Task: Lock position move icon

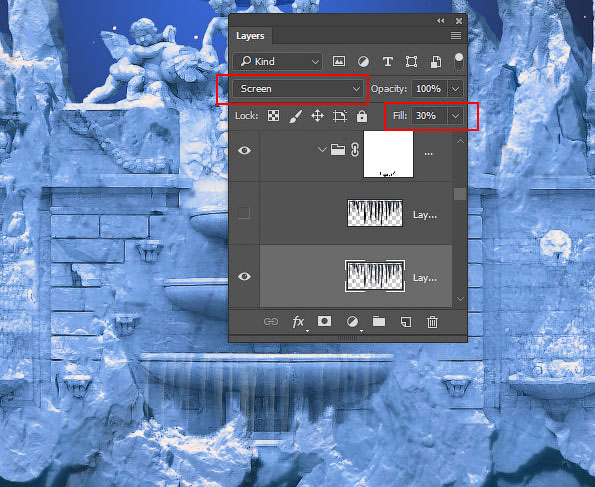Action: coord(317,116)
